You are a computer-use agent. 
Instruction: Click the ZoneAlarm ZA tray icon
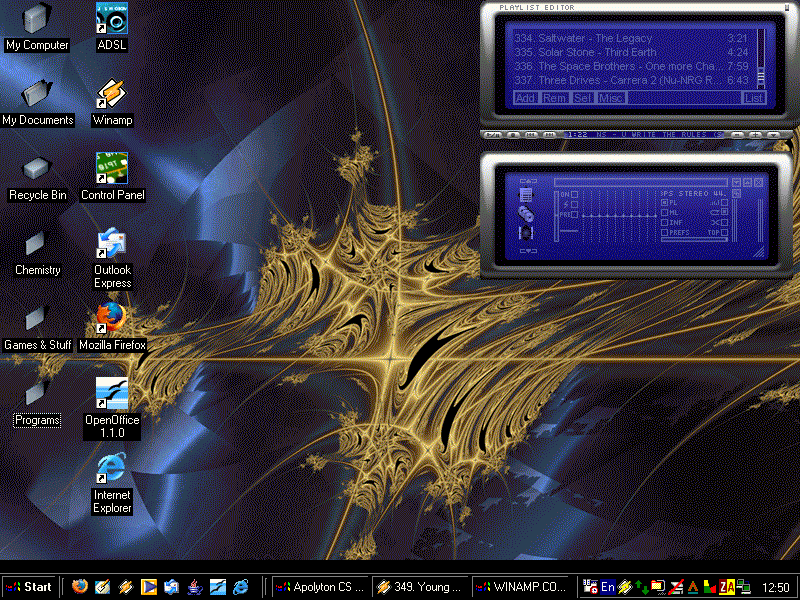(728, 587)
